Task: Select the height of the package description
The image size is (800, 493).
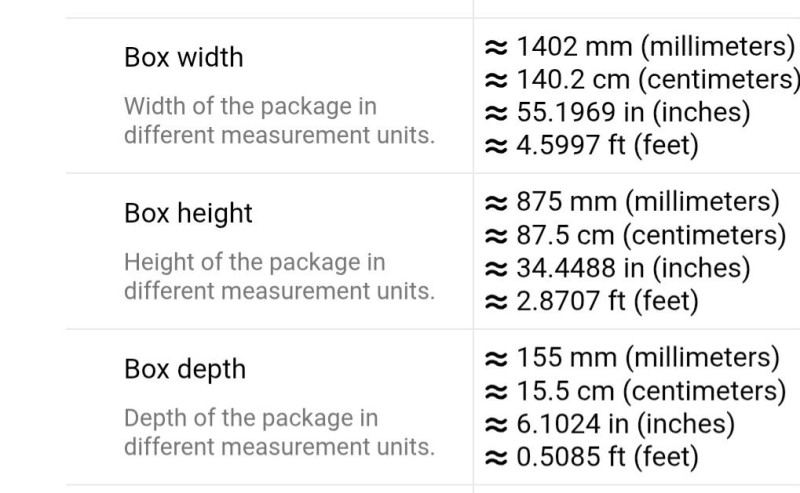Action: point(279,276)
